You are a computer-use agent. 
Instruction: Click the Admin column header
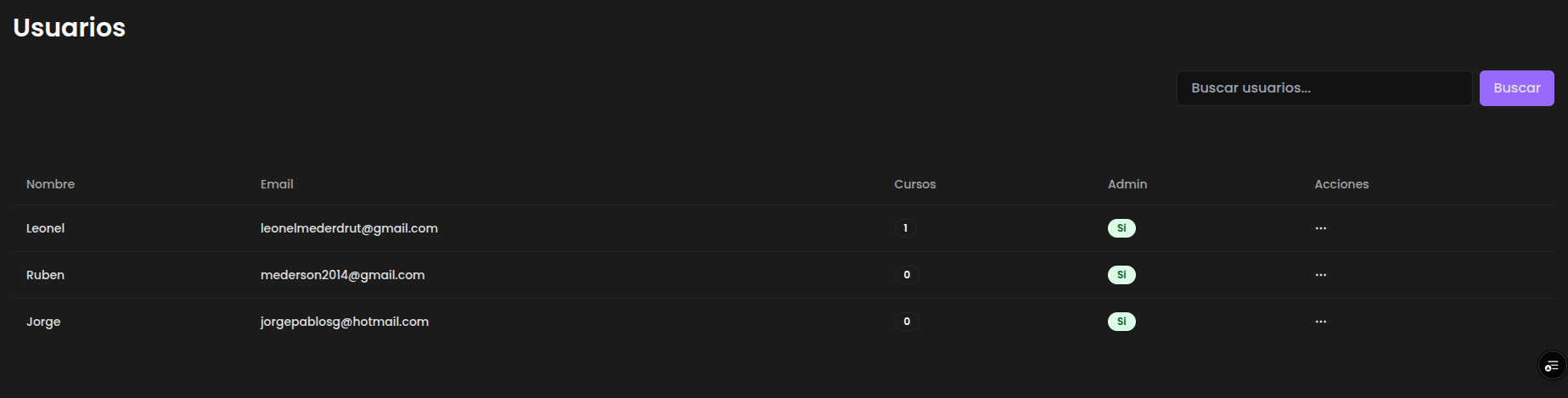tap(1127, 184)
